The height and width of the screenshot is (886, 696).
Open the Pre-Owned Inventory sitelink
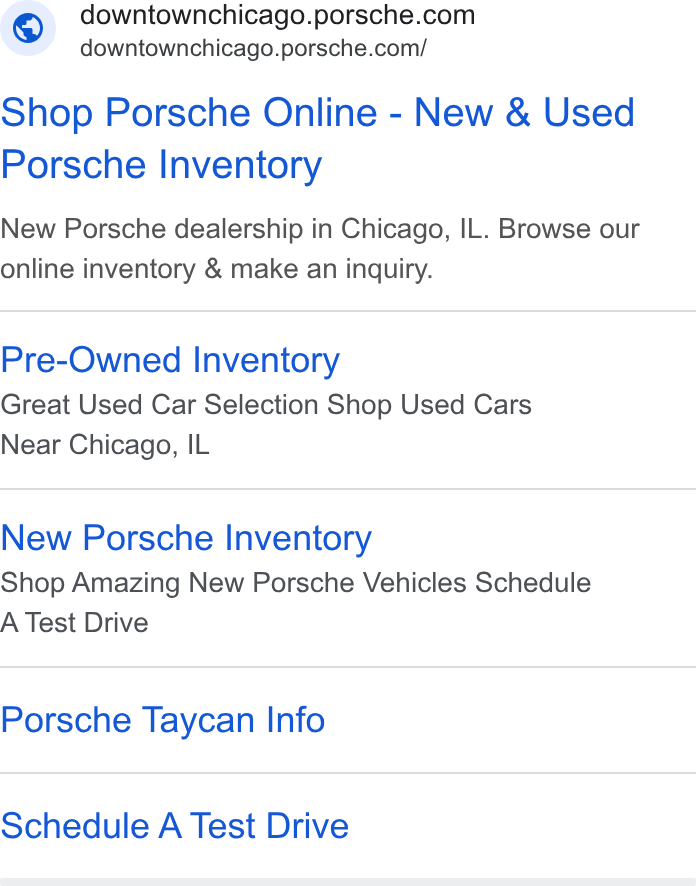tap(170, 360)
